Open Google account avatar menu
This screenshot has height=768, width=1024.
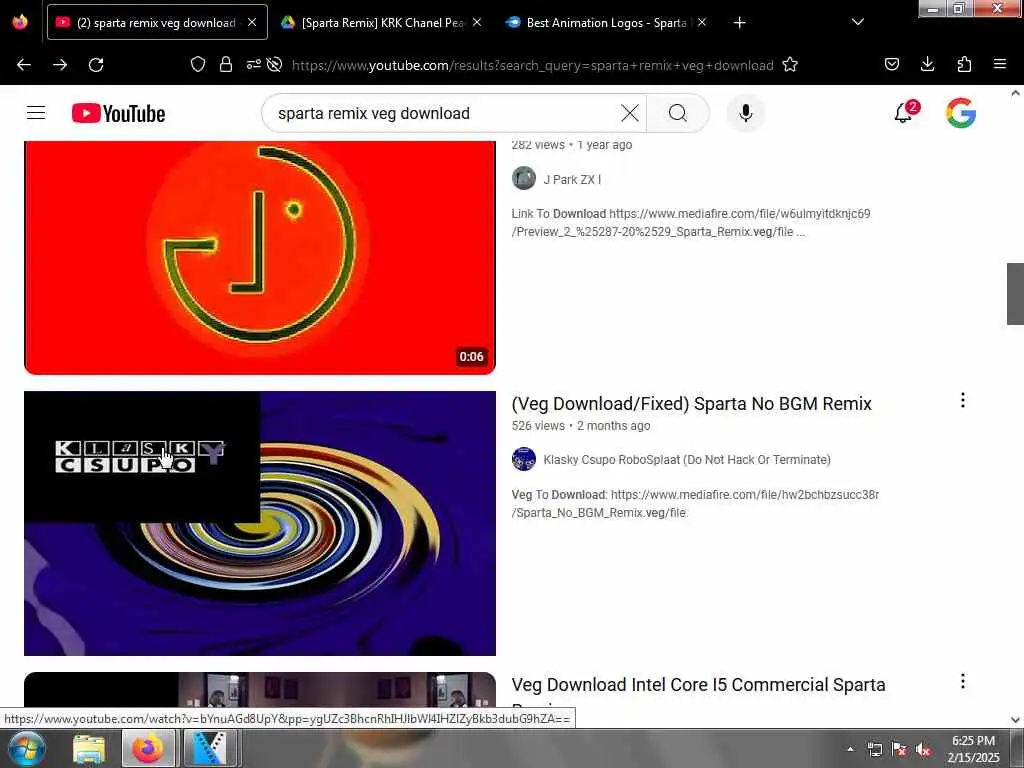pos(961,113)
